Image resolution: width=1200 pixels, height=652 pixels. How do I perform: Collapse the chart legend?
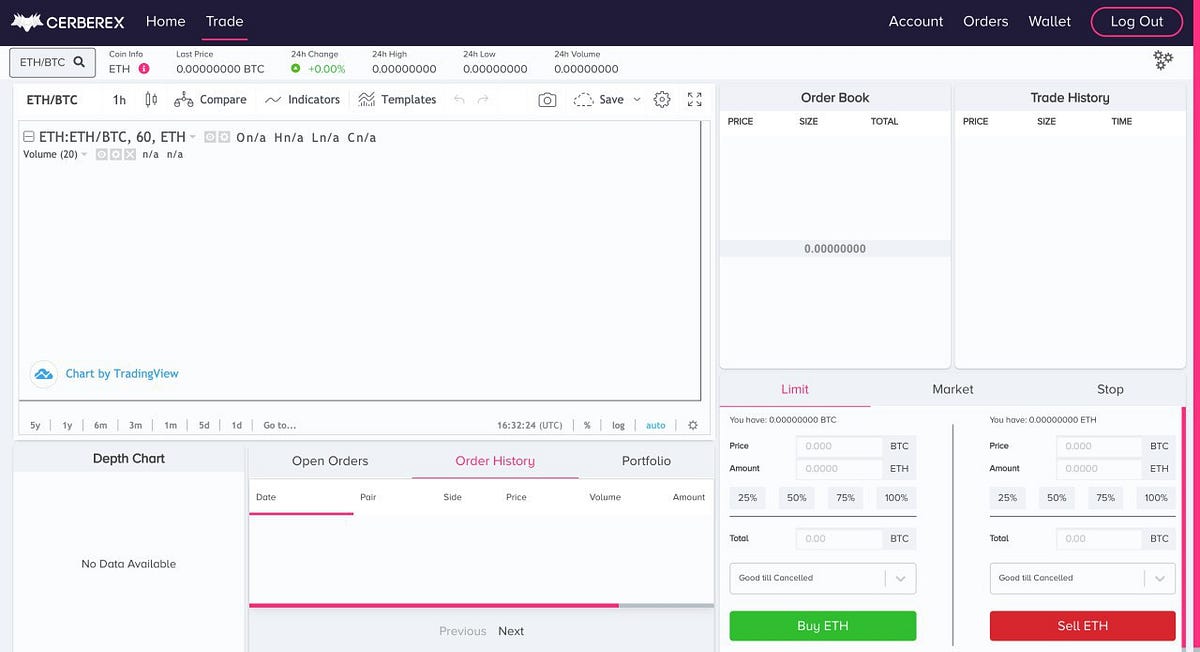(x=29, y=137)
